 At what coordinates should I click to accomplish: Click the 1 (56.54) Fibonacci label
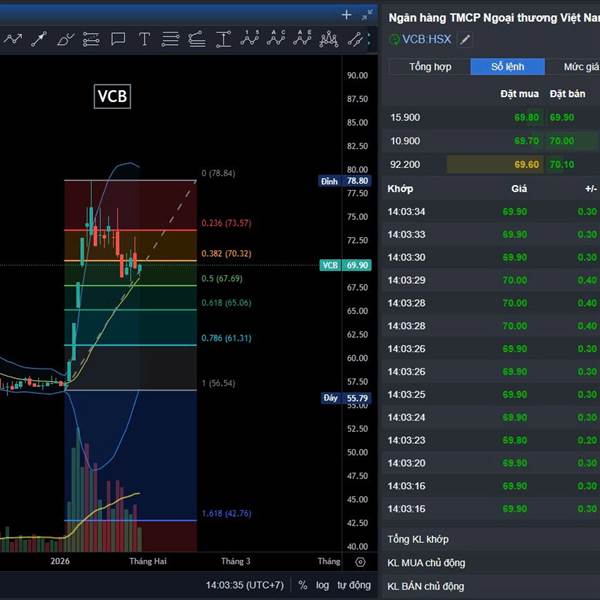coord(218,383)
